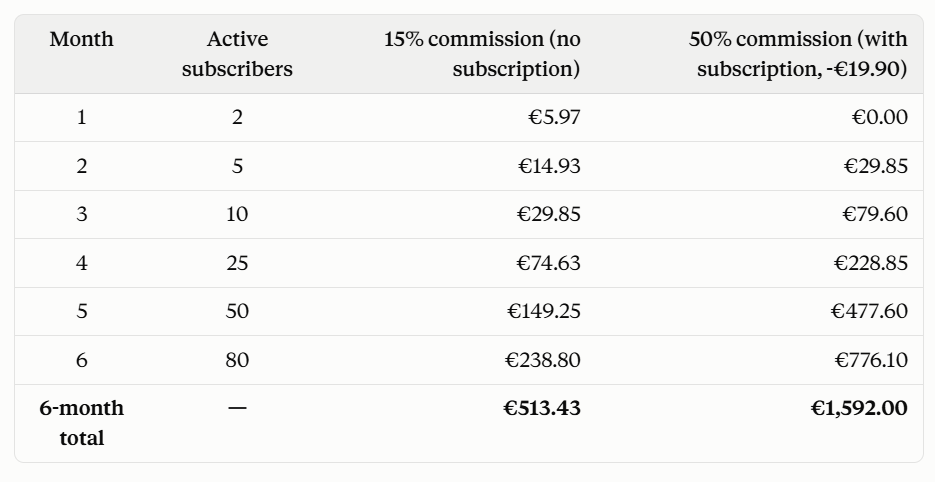This screenshot has width=935, height=482.
Task: Click the 15% commission column header
Action: tap(482, 54)
